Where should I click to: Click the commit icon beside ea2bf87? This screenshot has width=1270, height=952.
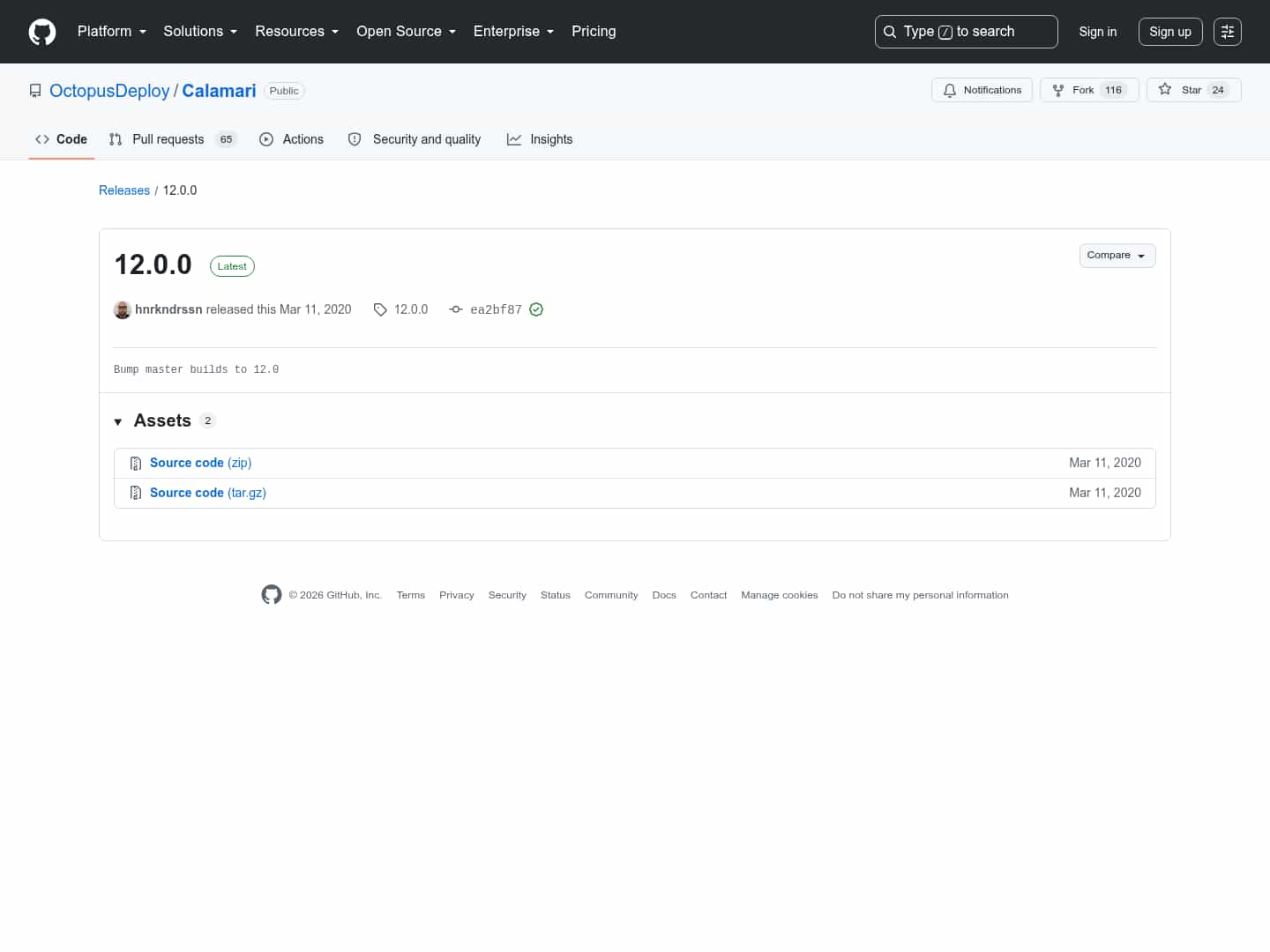[456, 309]
